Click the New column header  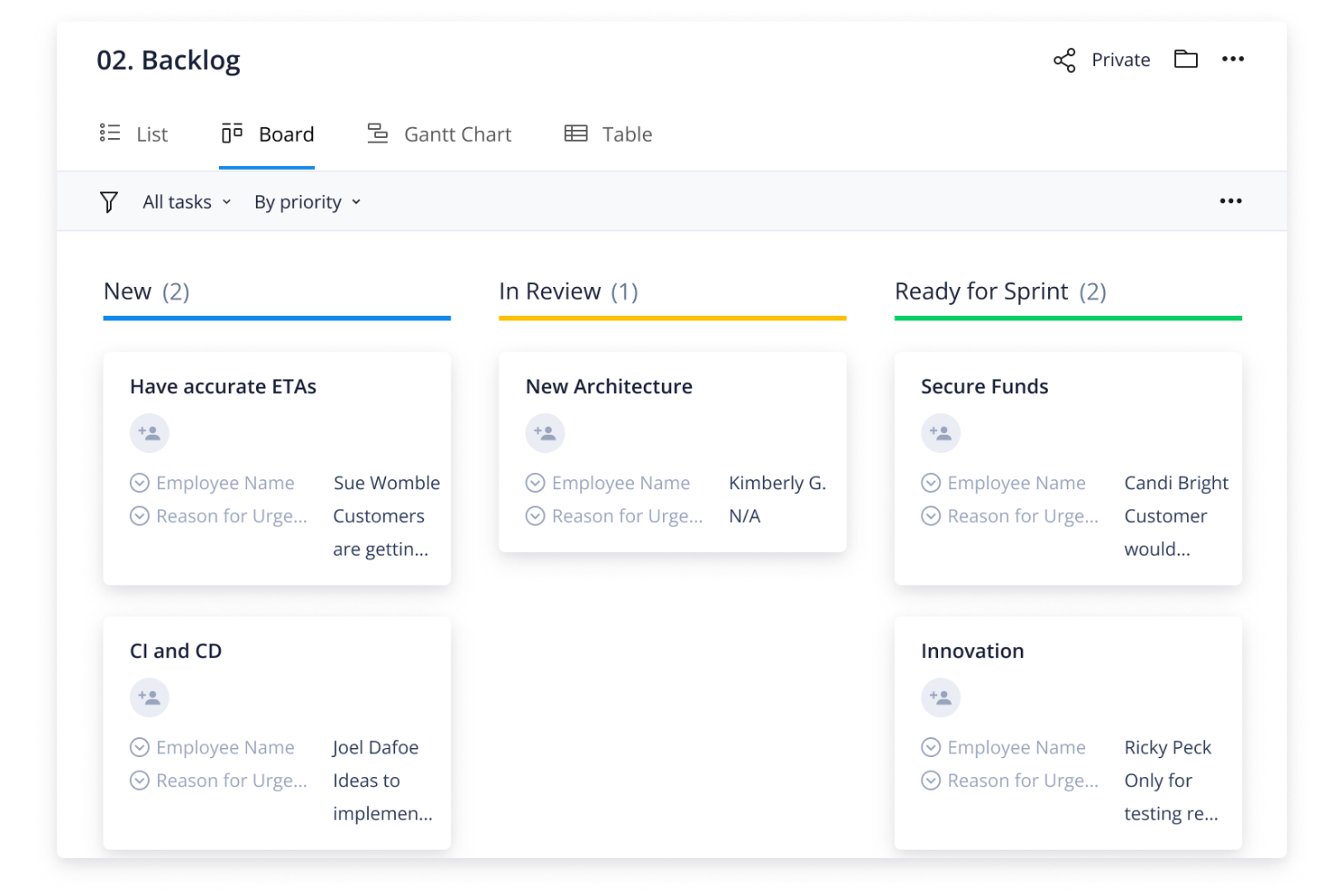point(127,291)
